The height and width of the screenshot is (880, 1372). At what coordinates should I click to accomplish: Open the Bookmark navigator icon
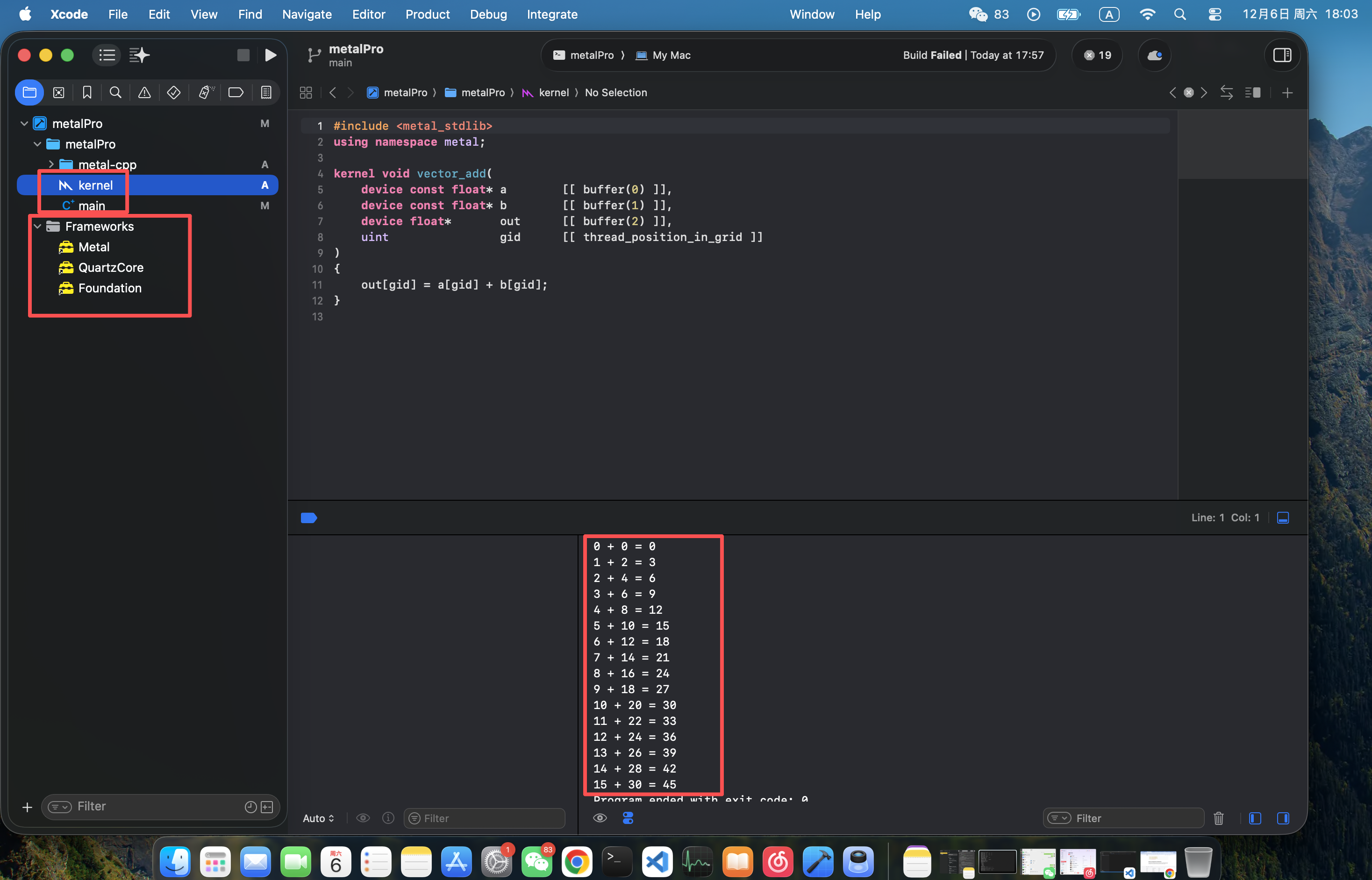coord(87,92)
